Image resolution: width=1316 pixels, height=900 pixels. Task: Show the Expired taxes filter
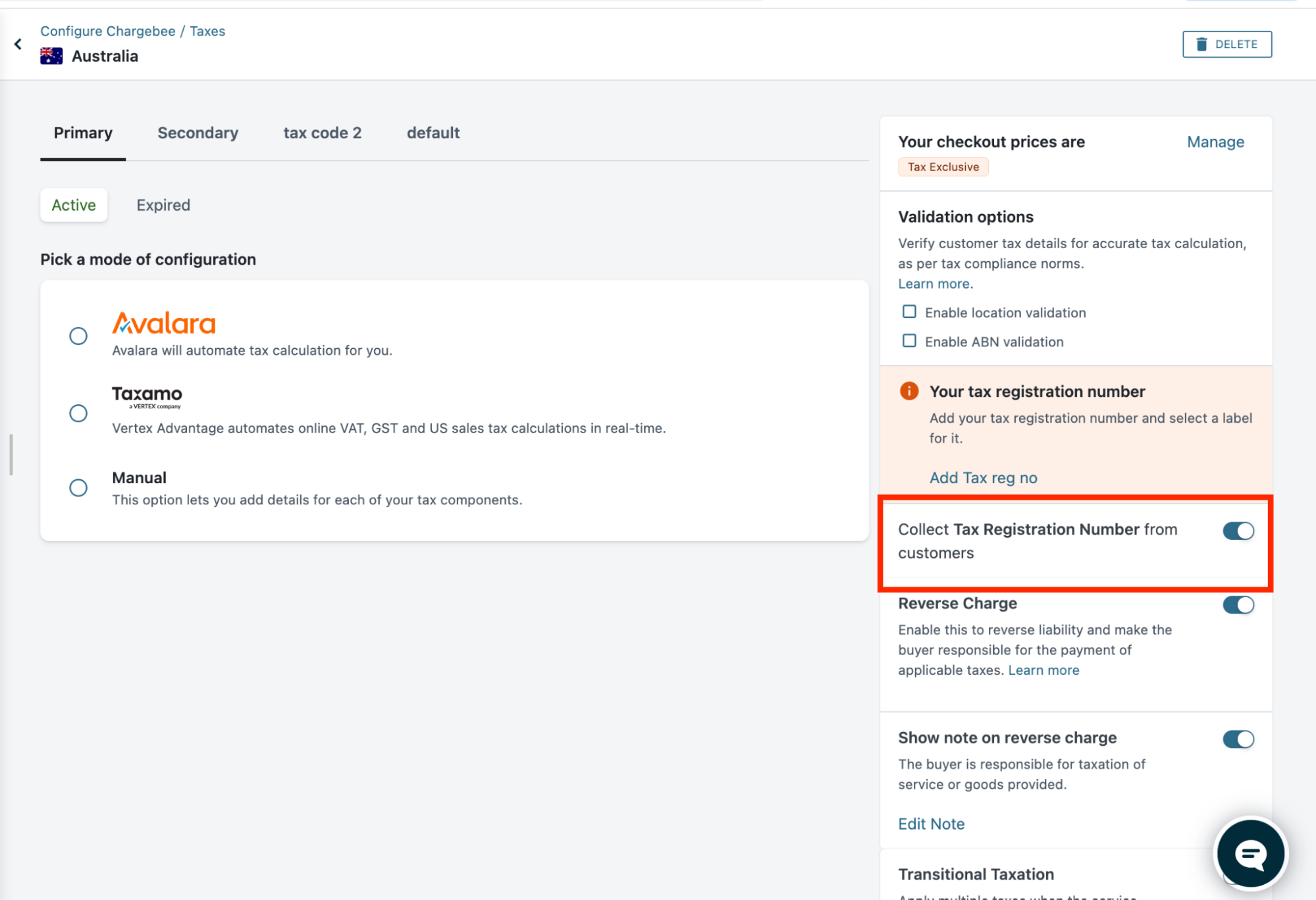coord(163,205)
